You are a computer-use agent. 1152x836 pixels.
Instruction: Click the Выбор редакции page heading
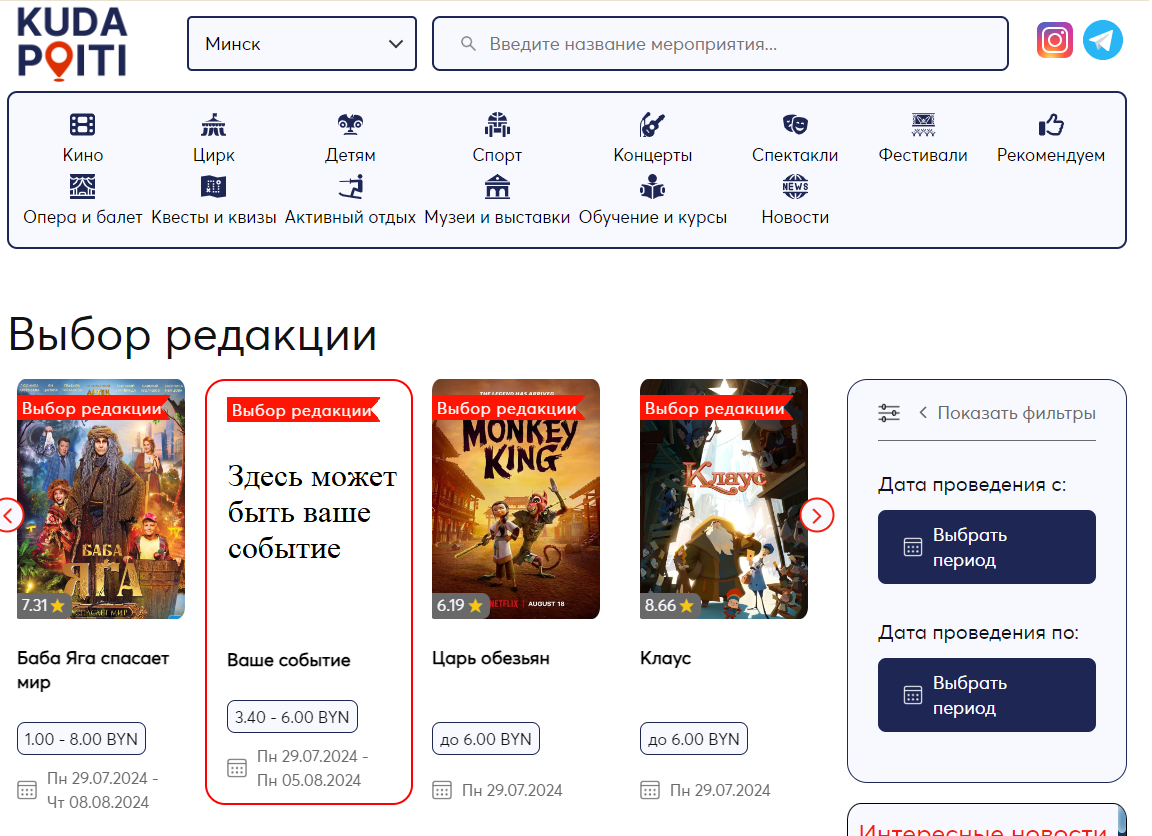(192, 335)
